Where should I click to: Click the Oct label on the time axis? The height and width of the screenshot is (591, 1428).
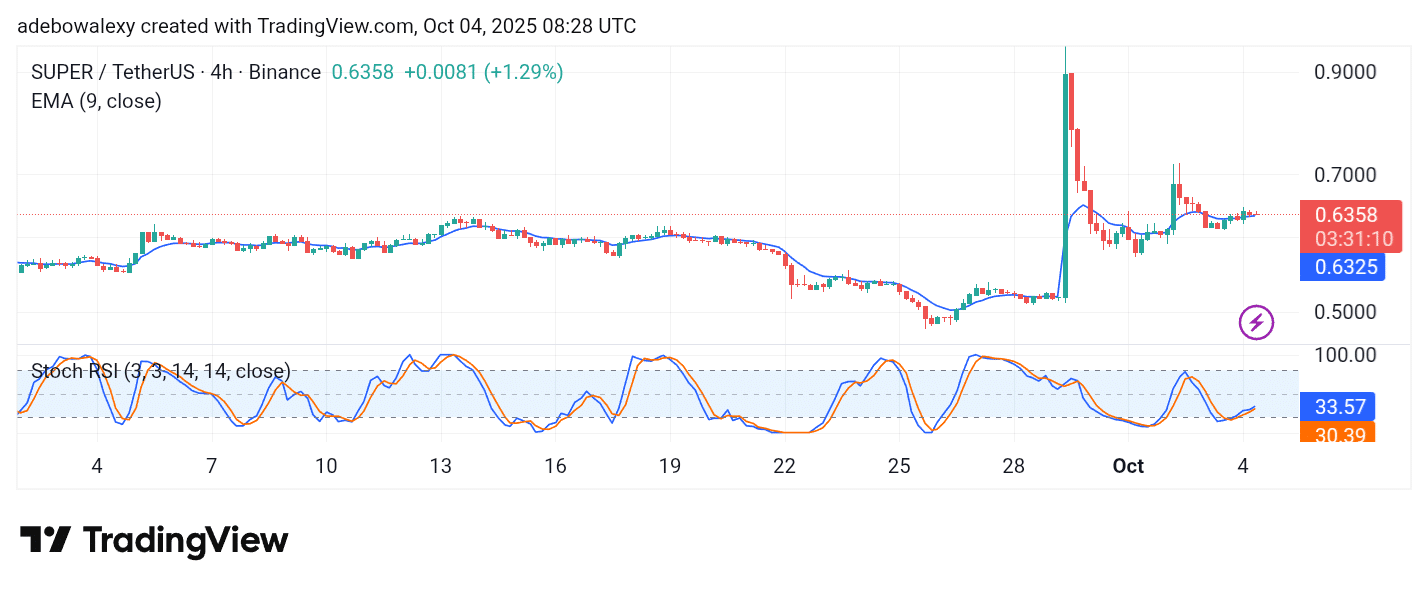click(1129, 467)
